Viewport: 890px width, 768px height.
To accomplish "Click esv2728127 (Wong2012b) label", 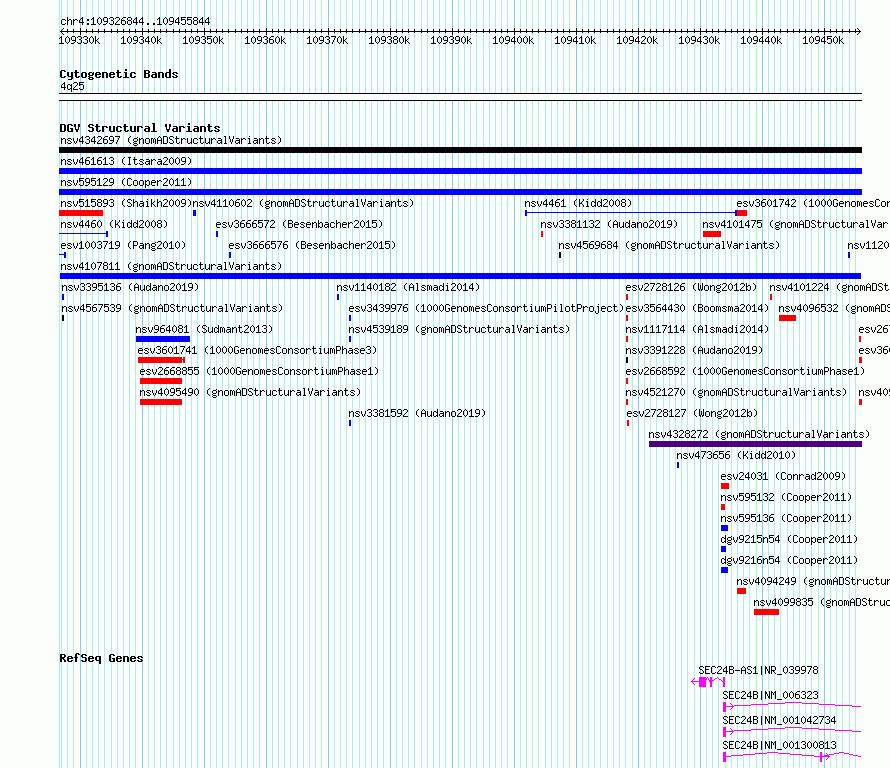I will tap(692, 413).
